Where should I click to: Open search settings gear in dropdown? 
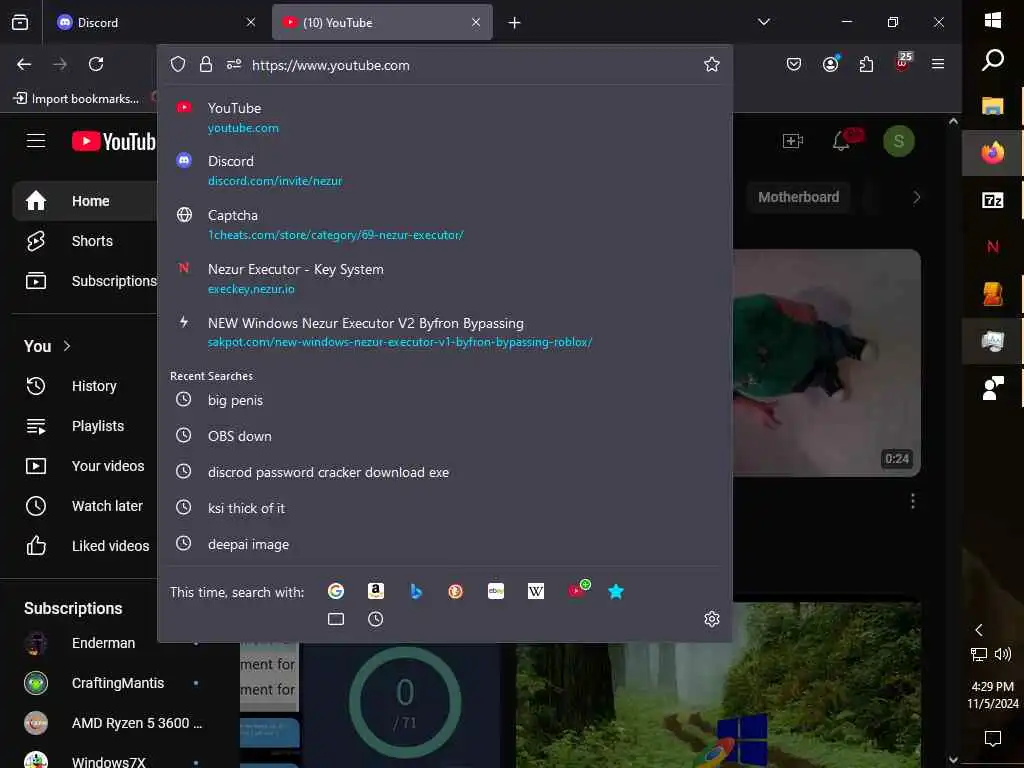712,618
